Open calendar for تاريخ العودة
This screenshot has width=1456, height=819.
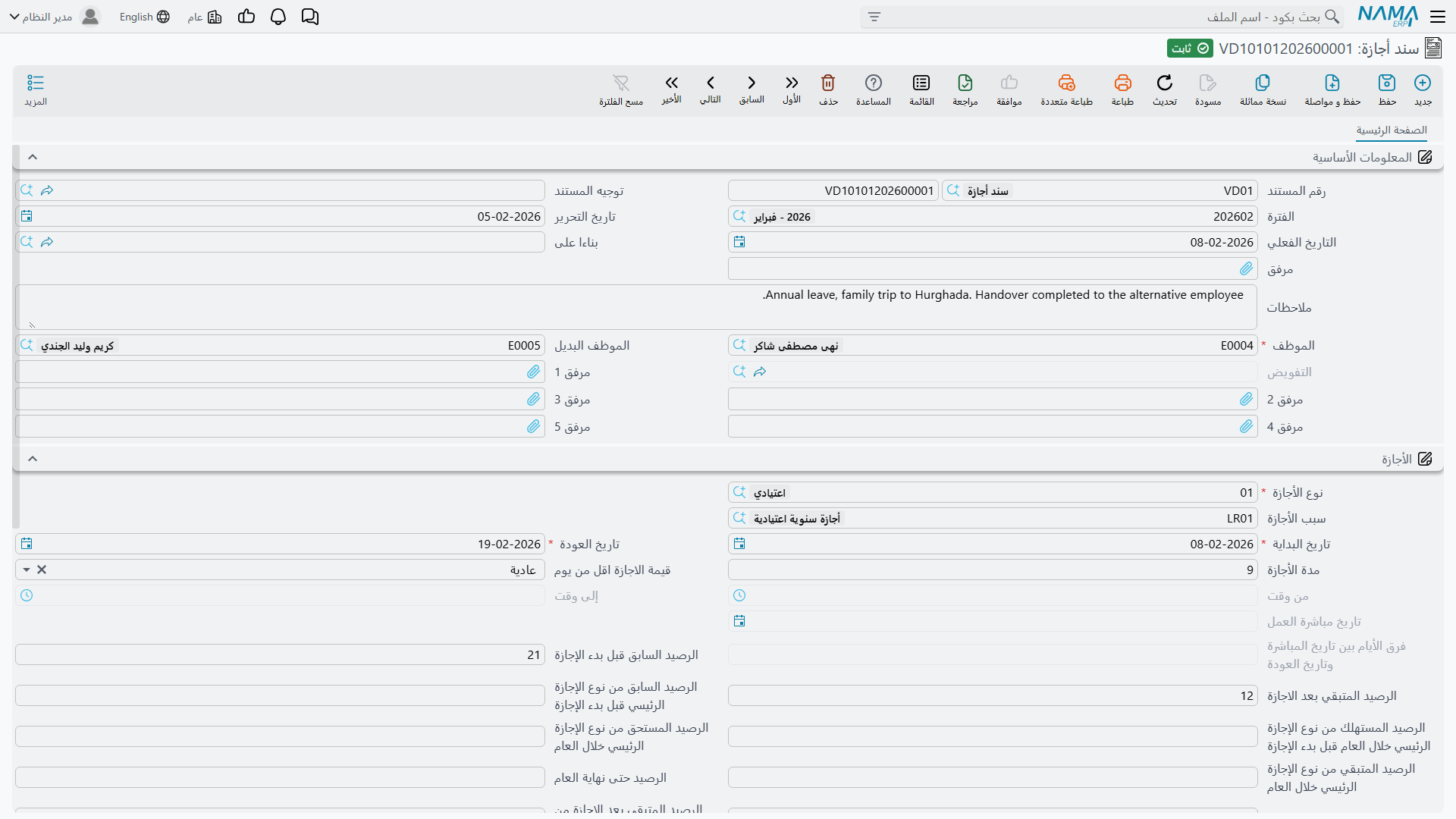point(27,544)
